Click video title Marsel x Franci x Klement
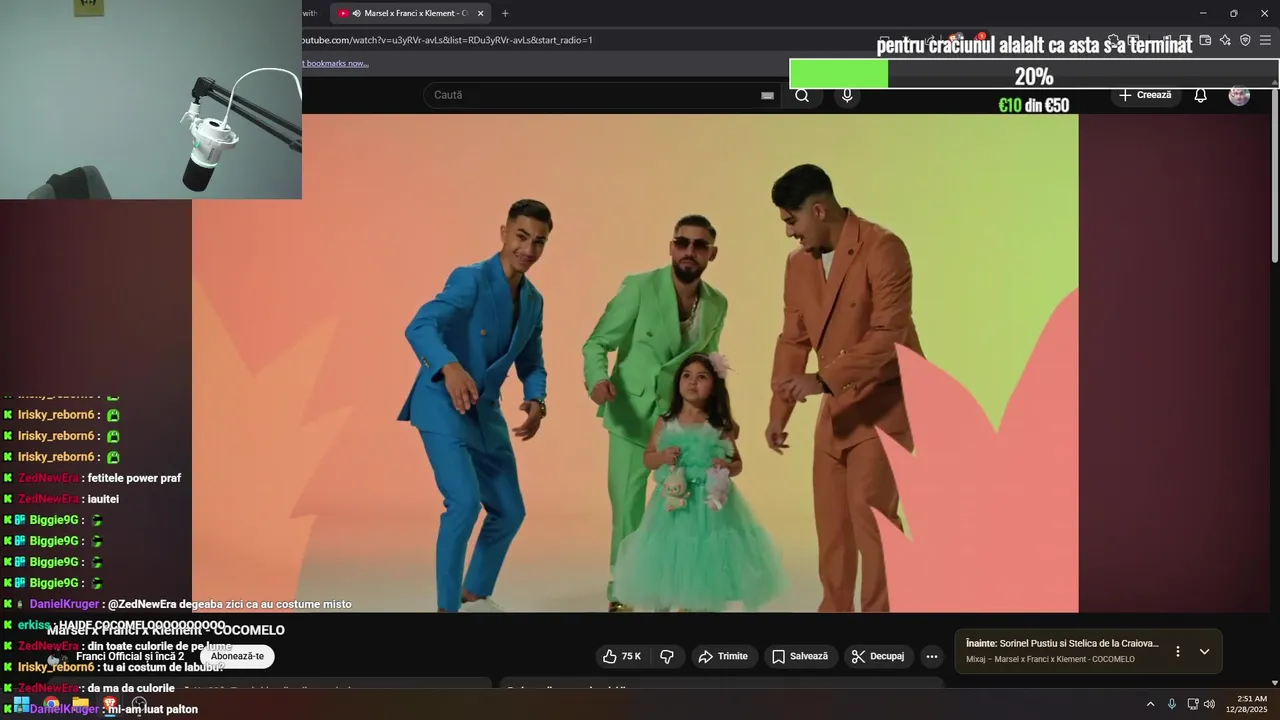 166,630
